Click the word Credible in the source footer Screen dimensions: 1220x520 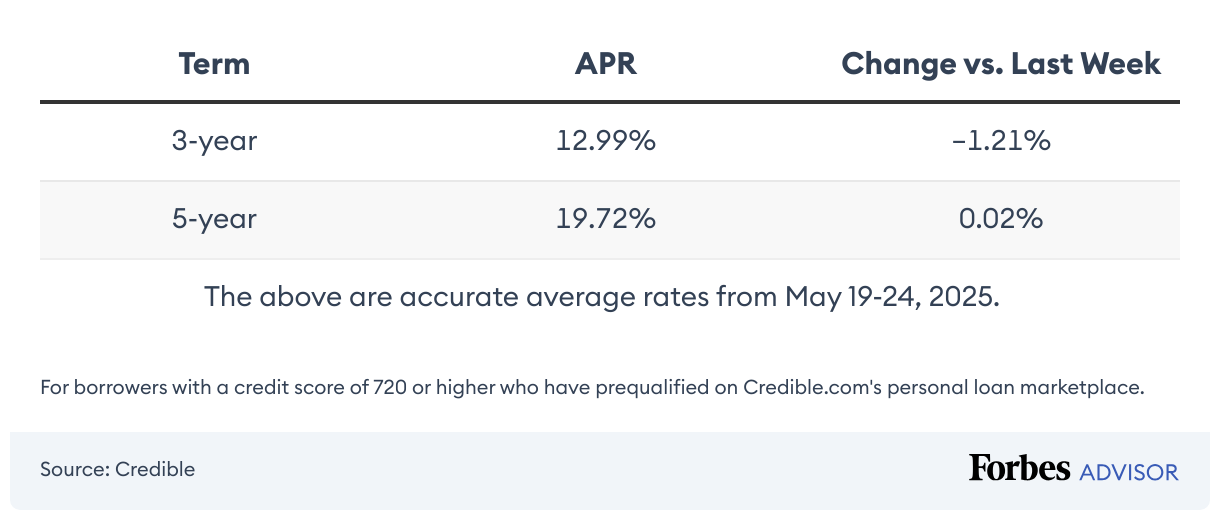(x=155, y=469)
